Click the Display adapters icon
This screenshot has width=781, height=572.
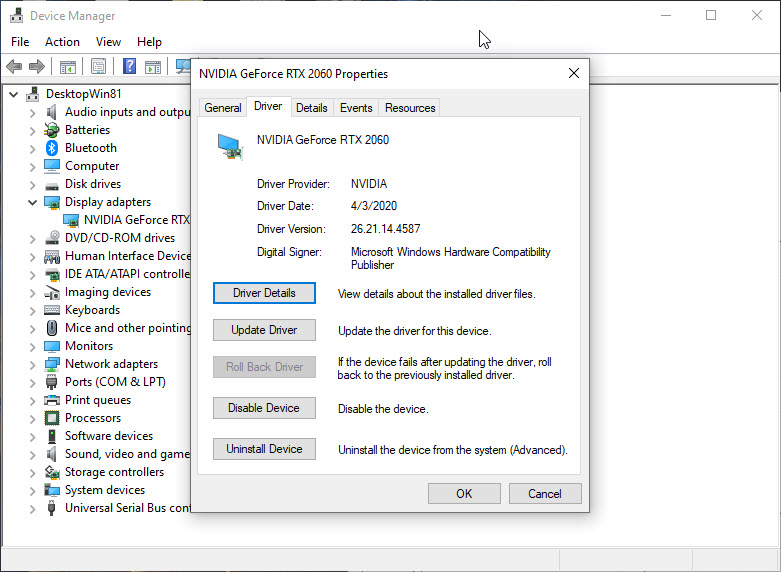click(52, 202)
